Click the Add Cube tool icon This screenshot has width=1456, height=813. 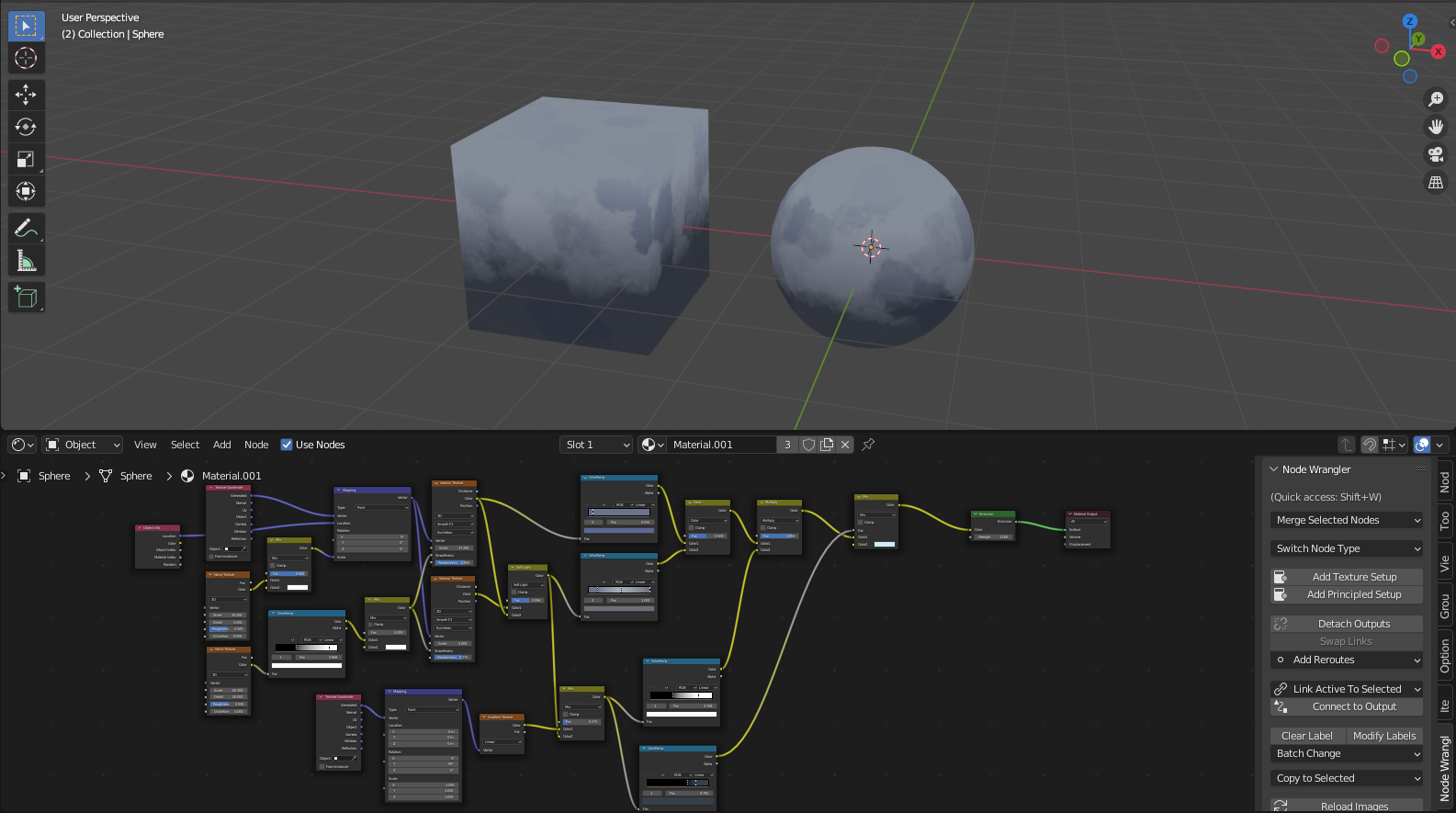[26, 297]
